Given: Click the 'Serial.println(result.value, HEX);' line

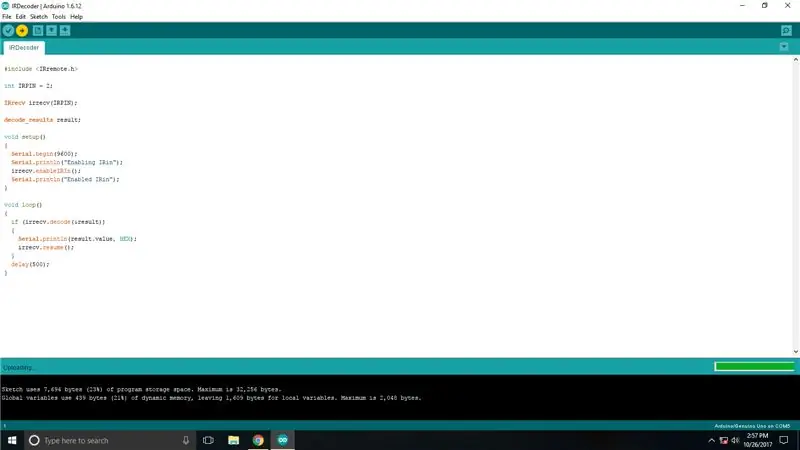Looking at the screenshot, I should tap(77, 239).
